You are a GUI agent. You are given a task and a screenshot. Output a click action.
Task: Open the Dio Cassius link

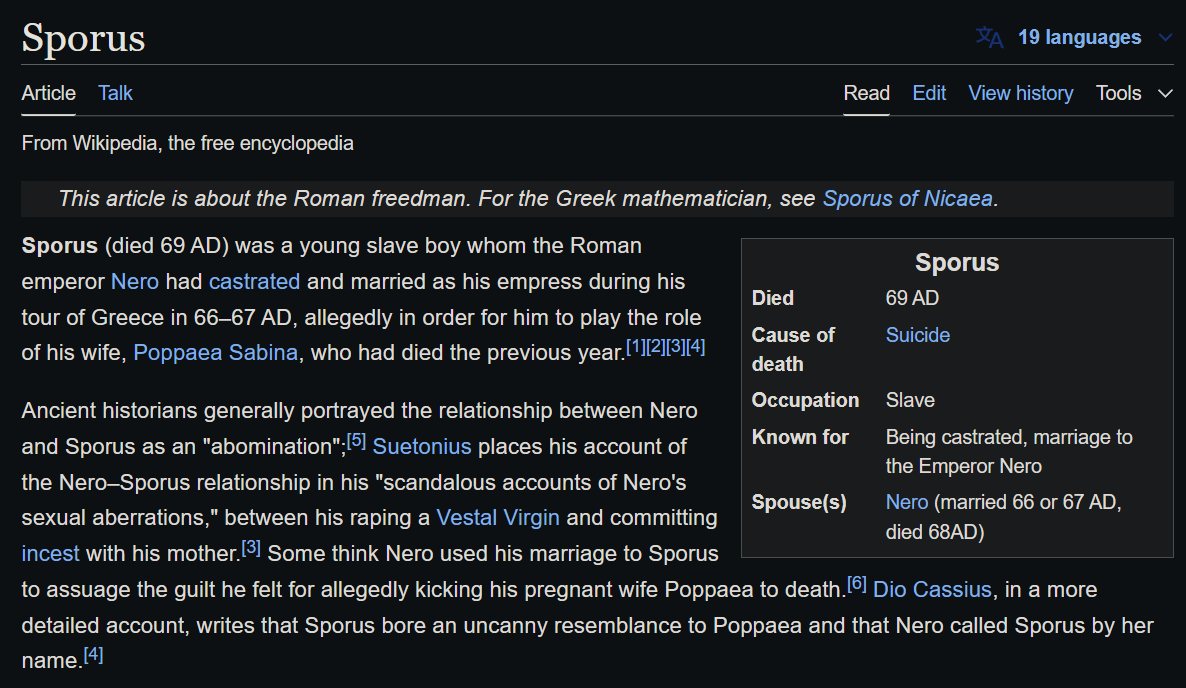(x=933, y=590)
